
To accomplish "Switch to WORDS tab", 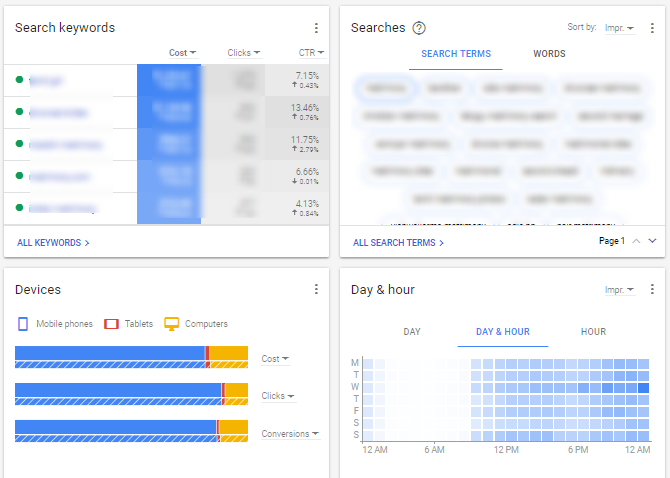I will point(549,54).
